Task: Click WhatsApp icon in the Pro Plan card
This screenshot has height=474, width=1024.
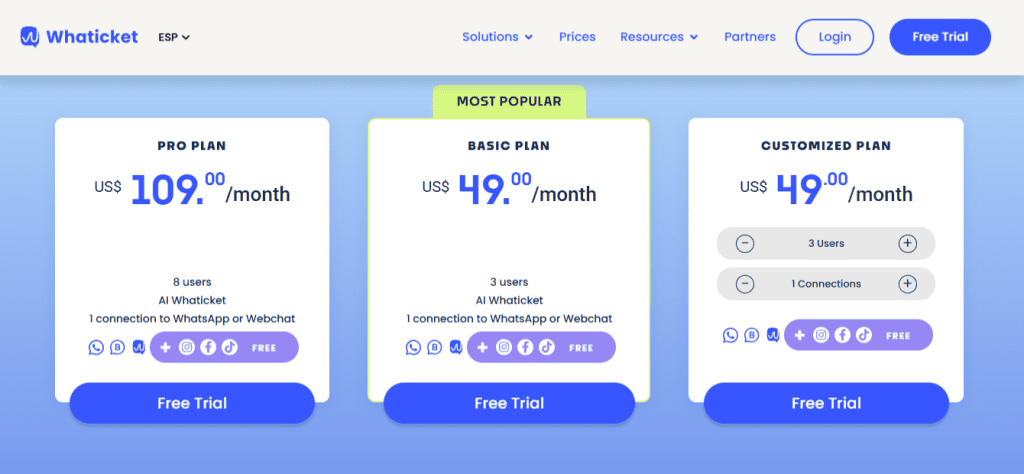Action: pos(96,348)
